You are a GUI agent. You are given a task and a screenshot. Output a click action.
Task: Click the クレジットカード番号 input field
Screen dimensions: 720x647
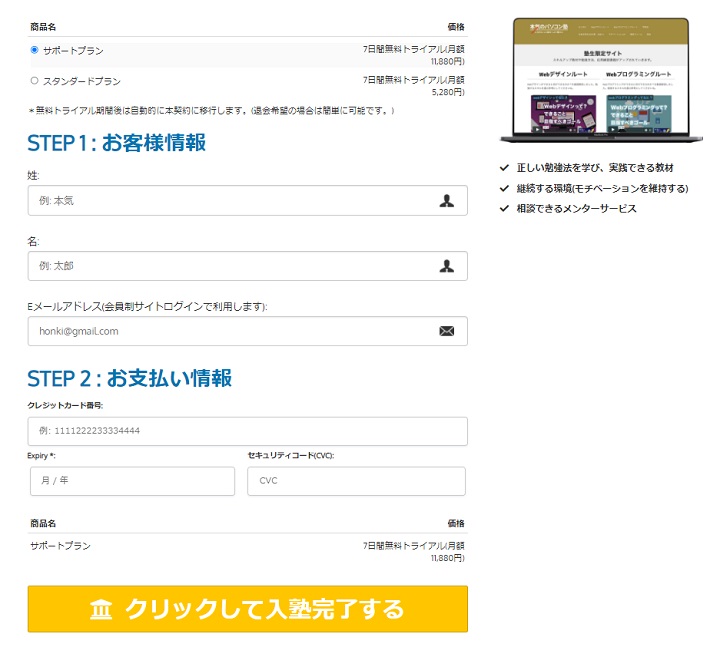(x=247, y=431)
